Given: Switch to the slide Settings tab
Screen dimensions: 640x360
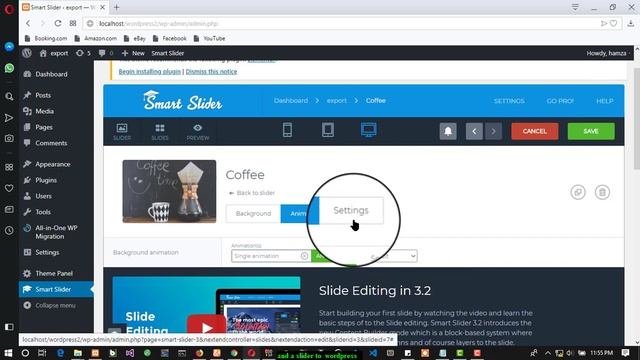Looking at the screenshot, I should (x=351, y=210).
